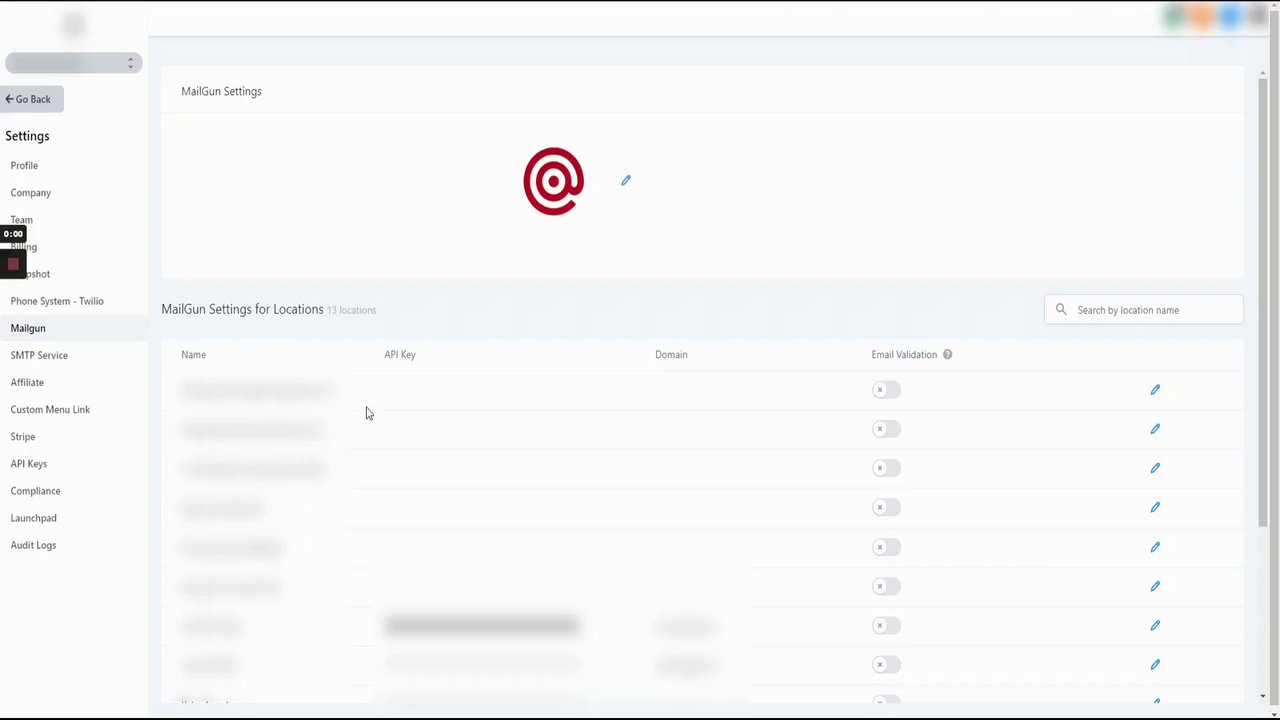Click the edit pencil in the fifth location row
This screenshot has height=720, width=1280.
pyautogui.click(x=1155, y=547)
